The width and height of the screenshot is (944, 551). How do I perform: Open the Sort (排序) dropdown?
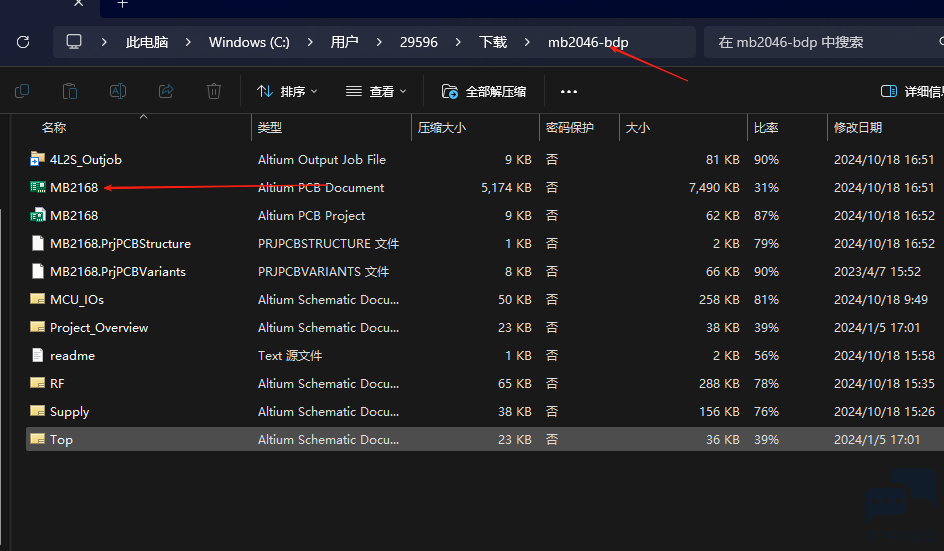pyautogui.click(x=287, y=92)
